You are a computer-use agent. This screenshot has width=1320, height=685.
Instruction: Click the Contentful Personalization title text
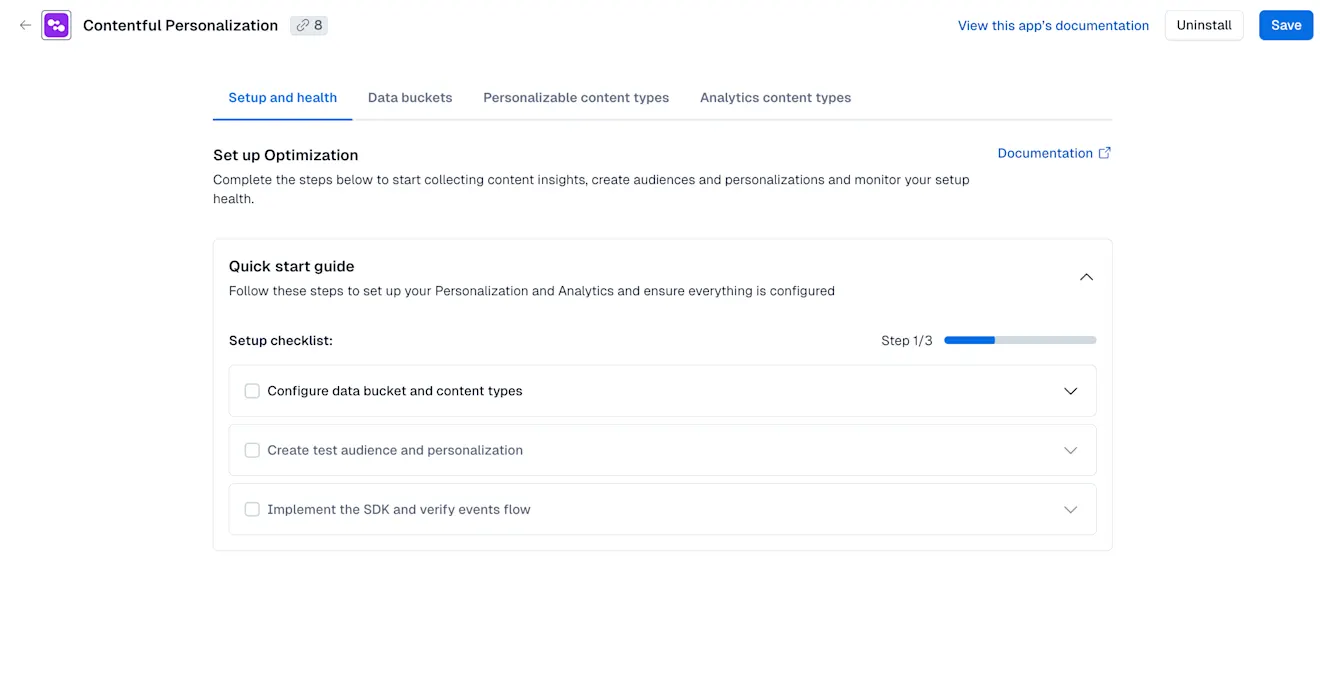pyautogui.click(x=180, y=25)
